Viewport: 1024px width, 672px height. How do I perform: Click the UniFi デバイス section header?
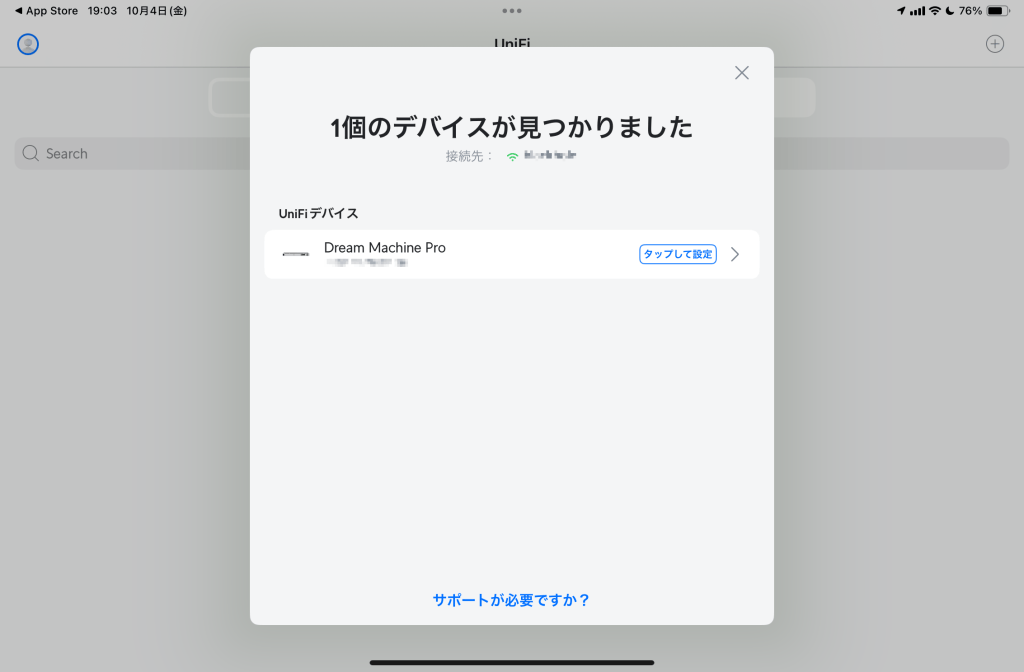318,214
